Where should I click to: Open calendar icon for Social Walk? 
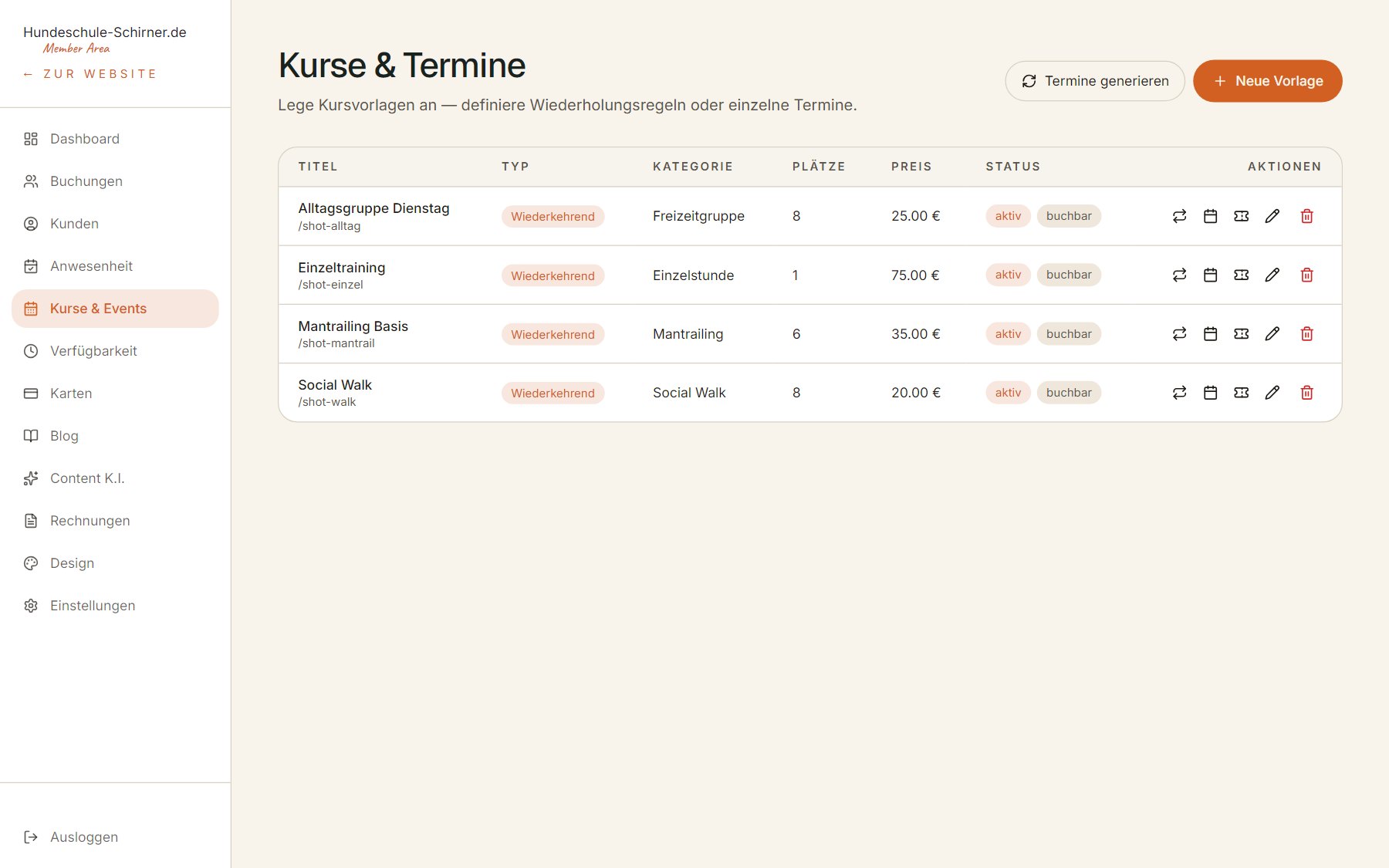coord(1210,393)
